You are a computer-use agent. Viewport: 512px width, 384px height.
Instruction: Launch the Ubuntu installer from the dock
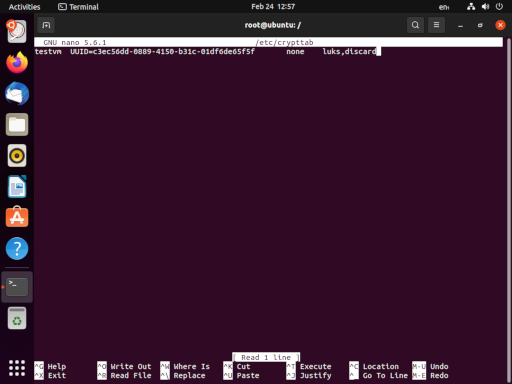[17, 31]
